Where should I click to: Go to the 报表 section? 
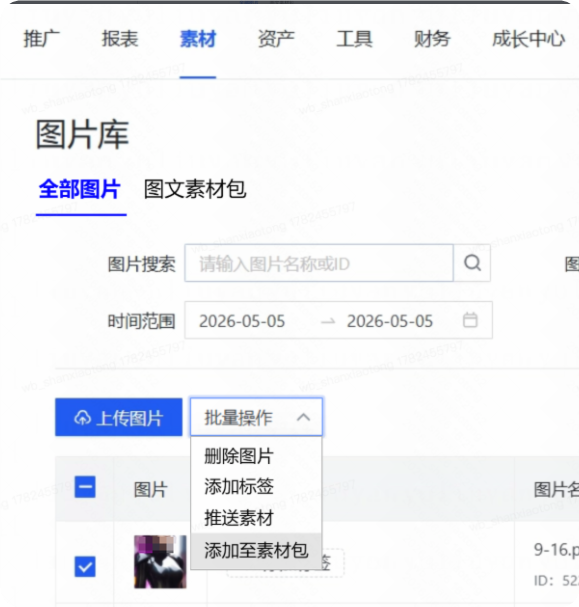[x=120, y=39]
